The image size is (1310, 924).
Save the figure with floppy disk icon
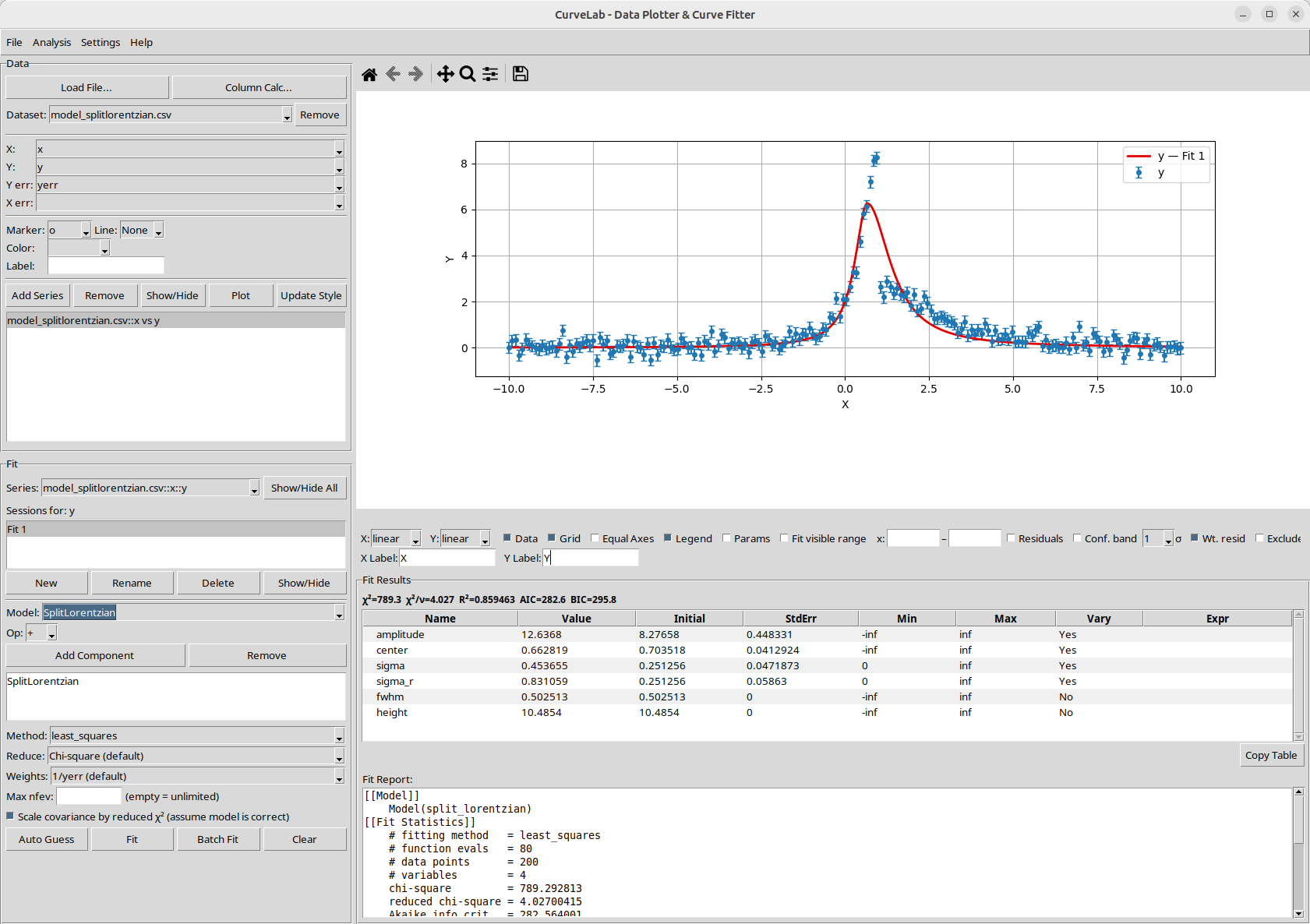click(521, 74)
